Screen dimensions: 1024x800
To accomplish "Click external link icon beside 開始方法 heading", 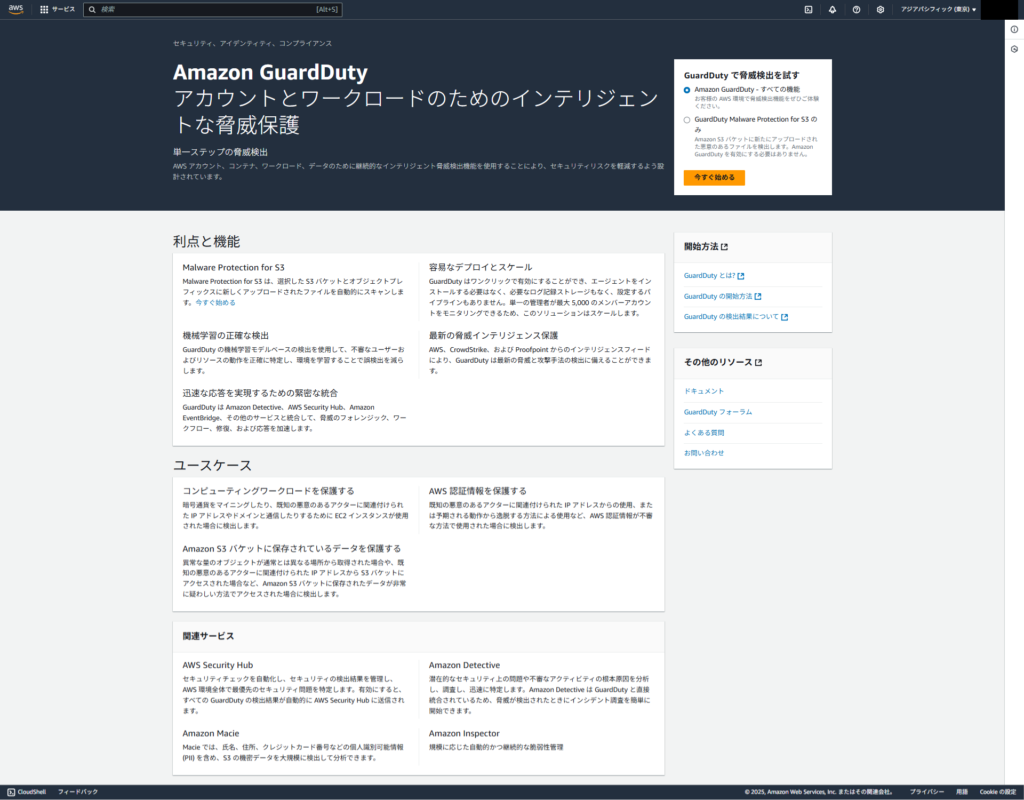I will (x=724, y=247).
